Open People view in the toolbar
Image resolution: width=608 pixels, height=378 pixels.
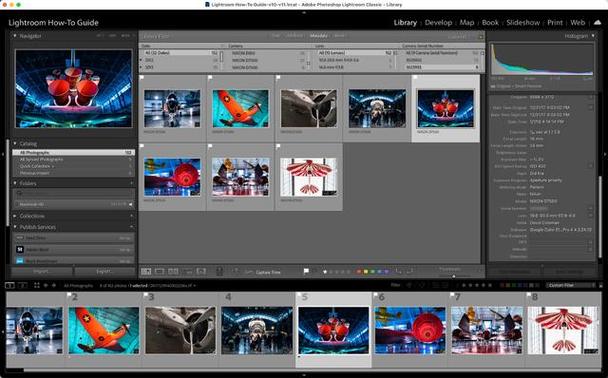tap(201, 272)
